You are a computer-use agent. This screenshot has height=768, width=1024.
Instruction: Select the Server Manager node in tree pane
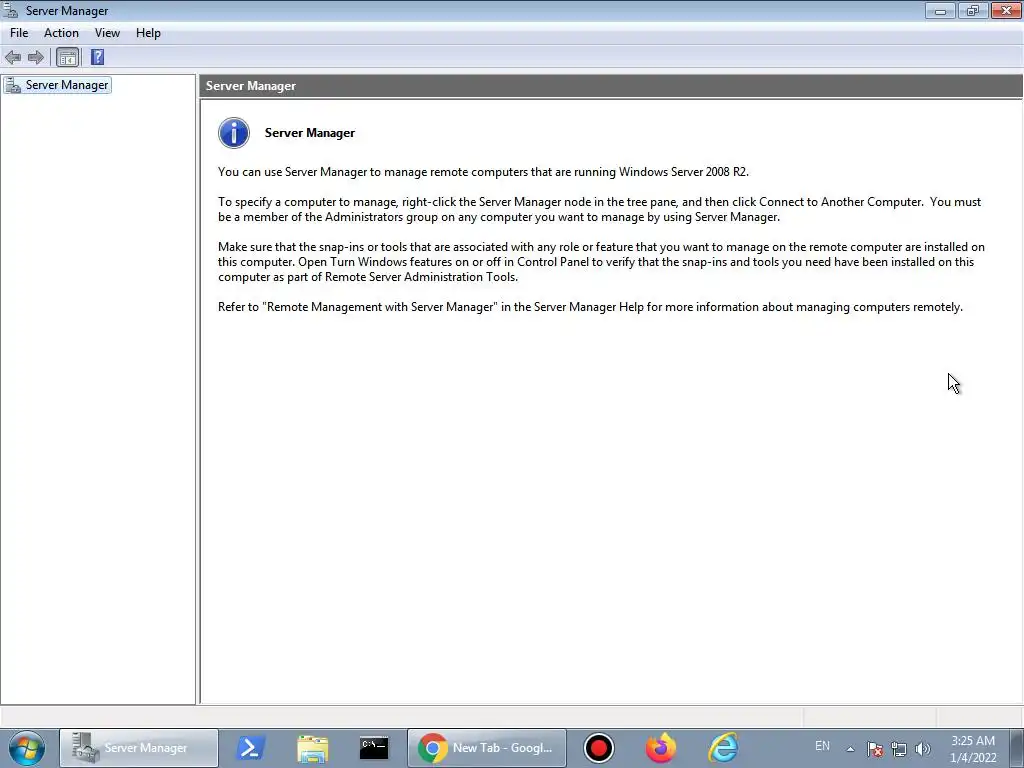click(x=57, y=85)
